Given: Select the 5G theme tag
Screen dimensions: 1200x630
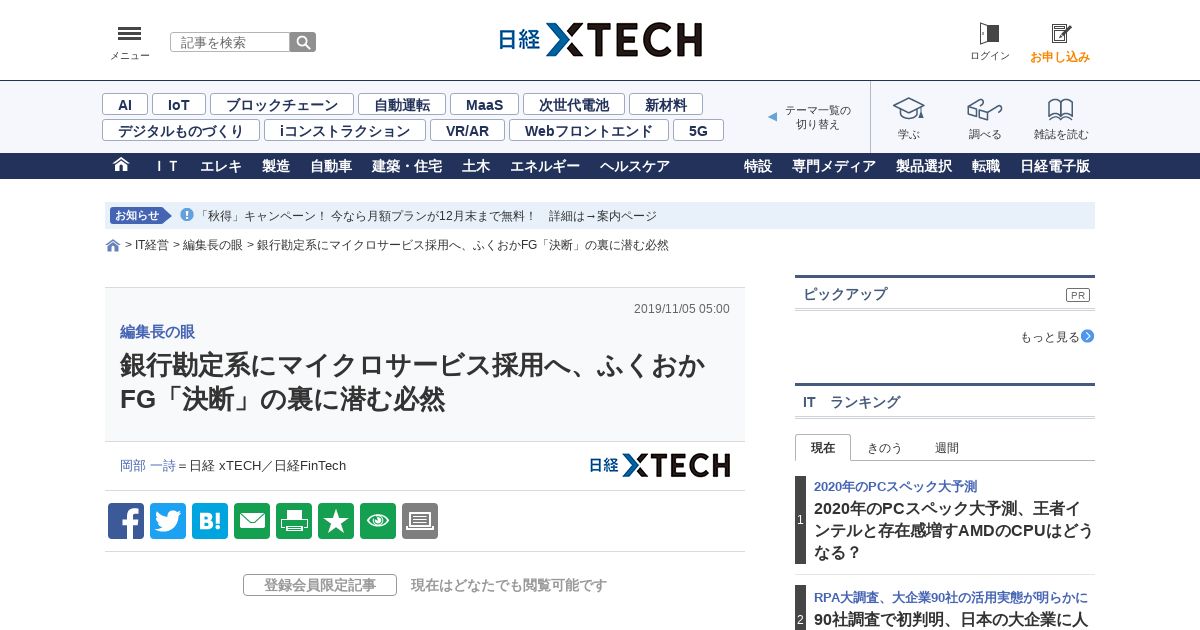Looking at the screenshot, I should [x=698, y=130].
